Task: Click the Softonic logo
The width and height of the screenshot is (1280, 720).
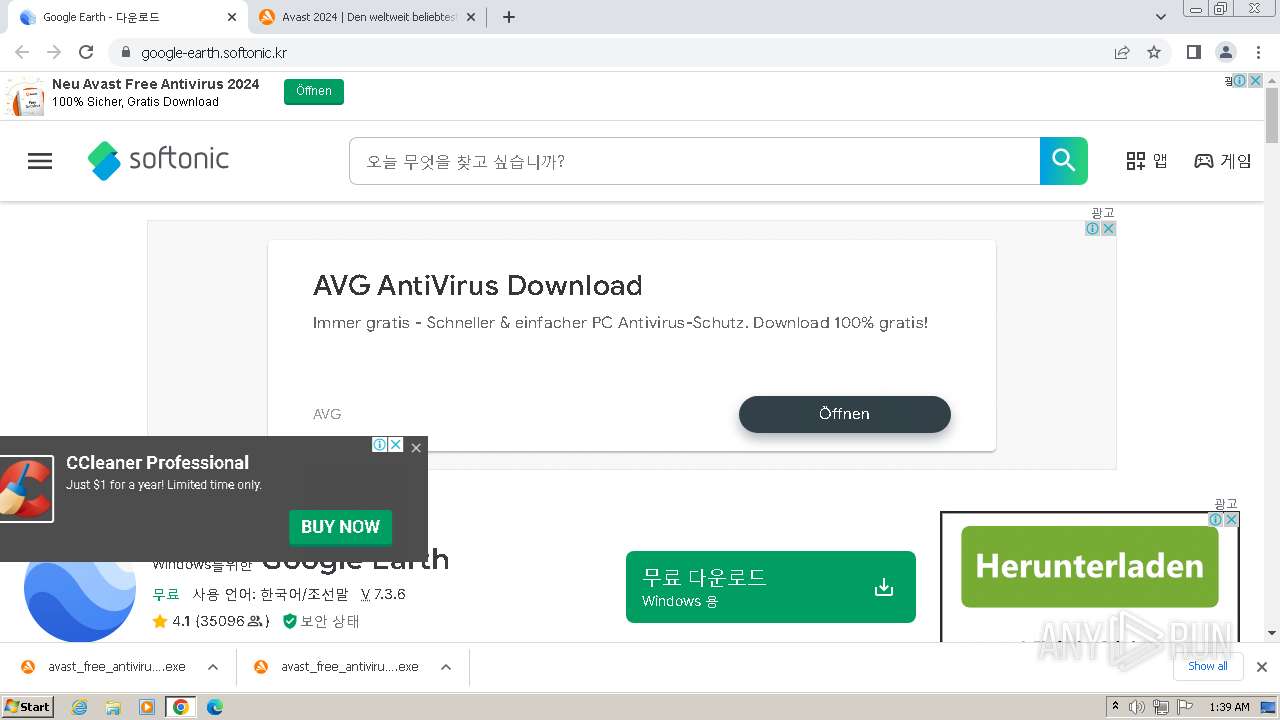Action: (158, 160)
